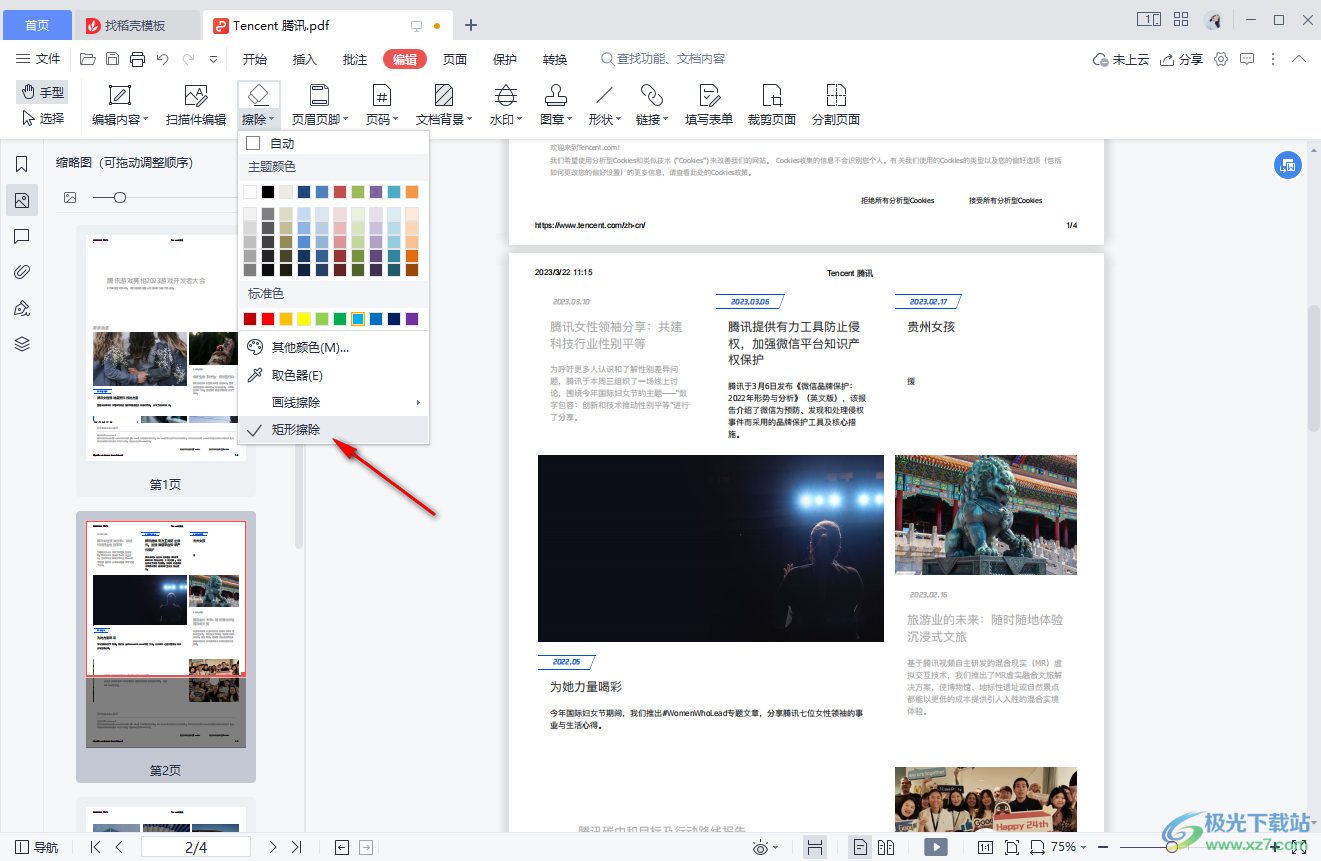Image resolution: width=1321 pixels, height=861 pixels.
Task: Expand the 页眉页脚 dropdown arrow
Action: (346, 121)
